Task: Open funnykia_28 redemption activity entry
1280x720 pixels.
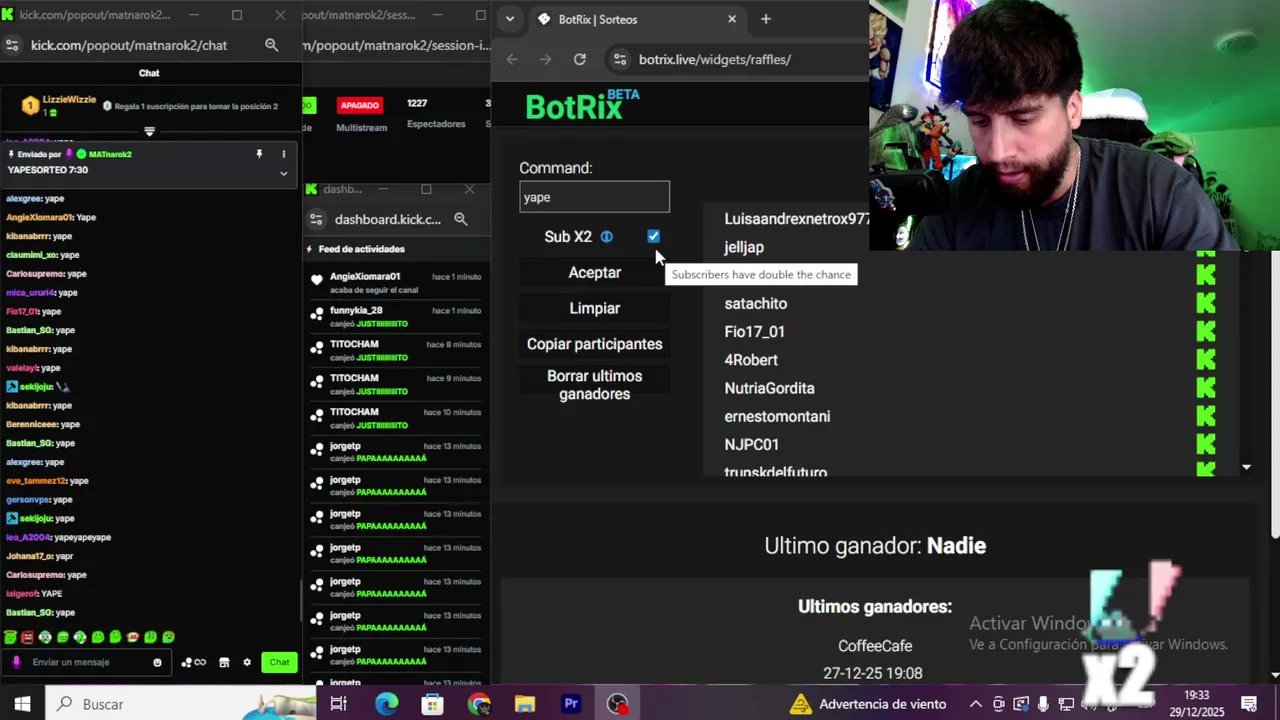Action: tap(397, 317)
